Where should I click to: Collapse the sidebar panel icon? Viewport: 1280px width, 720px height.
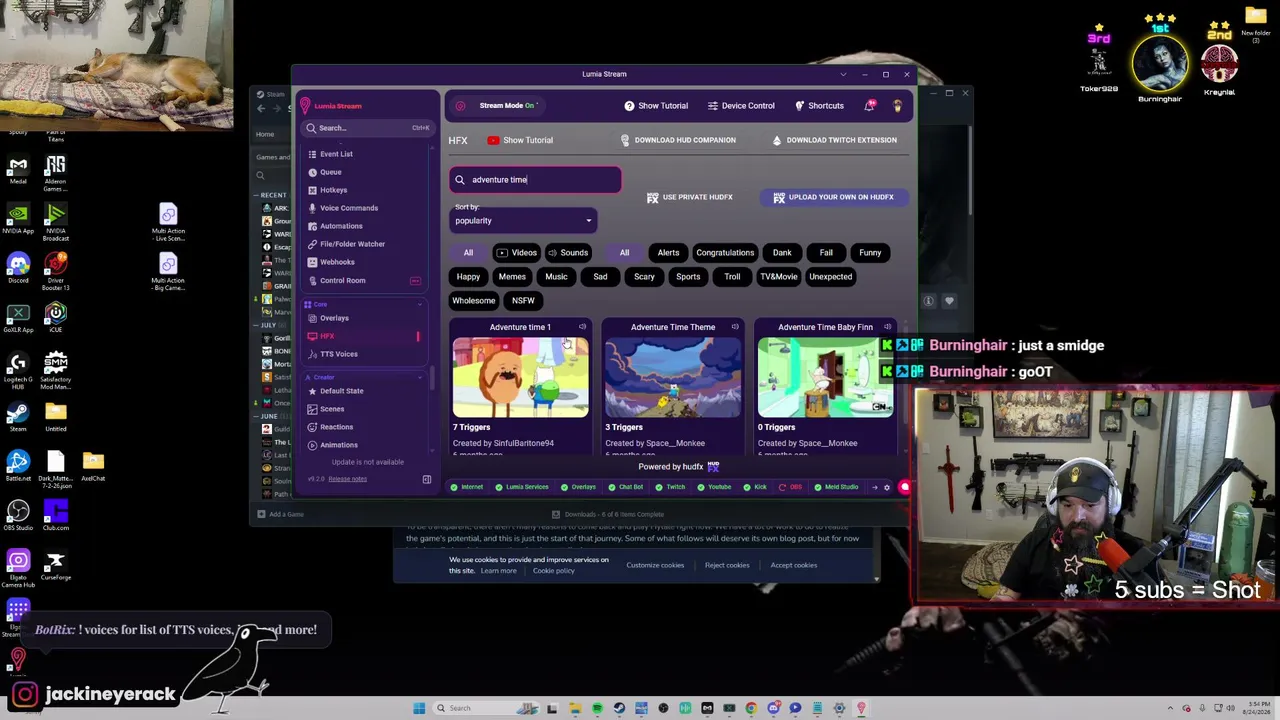427,480
